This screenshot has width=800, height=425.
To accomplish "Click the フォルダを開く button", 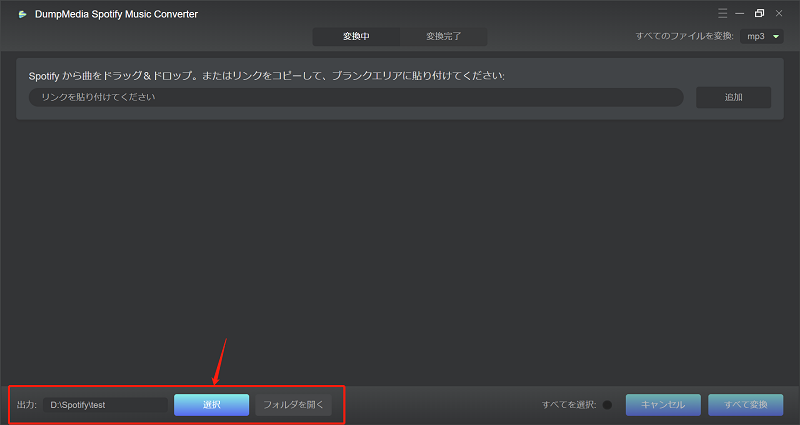I will click(x=293, y=405).
